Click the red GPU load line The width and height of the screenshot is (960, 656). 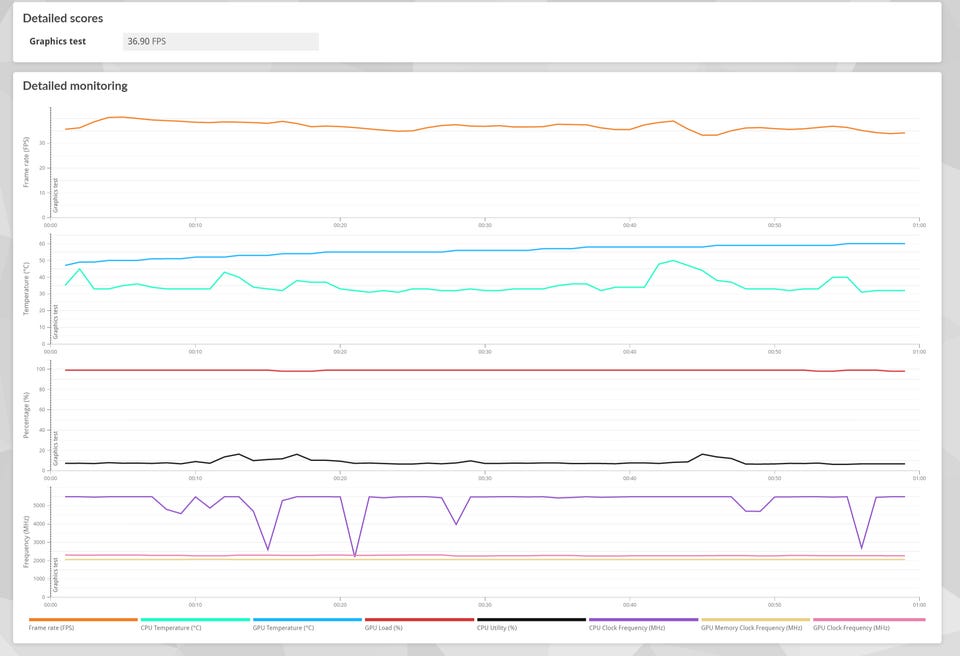485,370
